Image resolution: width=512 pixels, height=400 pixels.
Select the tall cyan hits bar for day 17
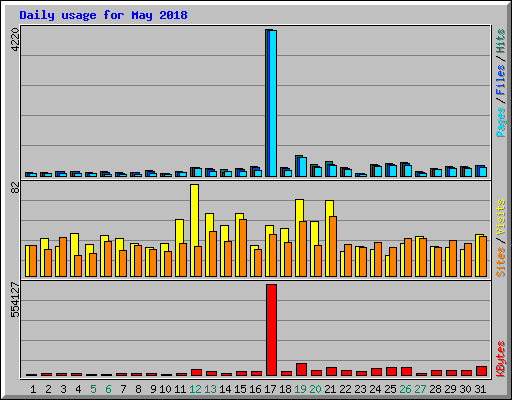coord(273,103)
